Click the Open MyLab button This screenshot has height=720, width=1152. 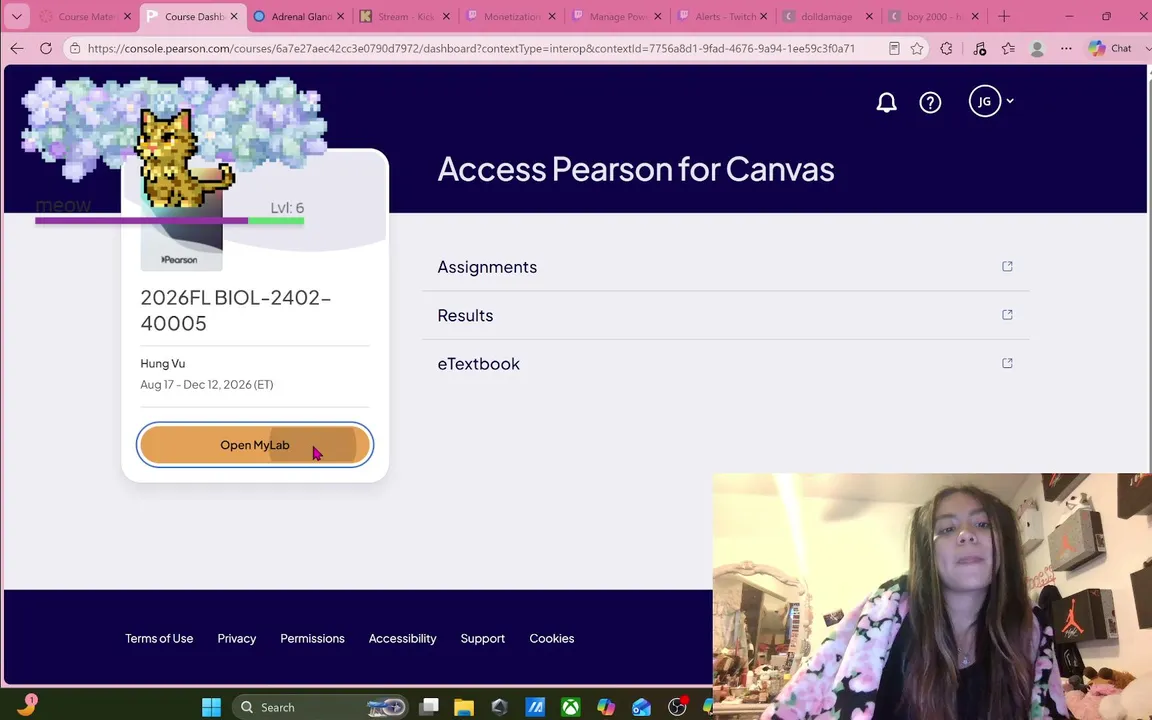coord(255,444)
